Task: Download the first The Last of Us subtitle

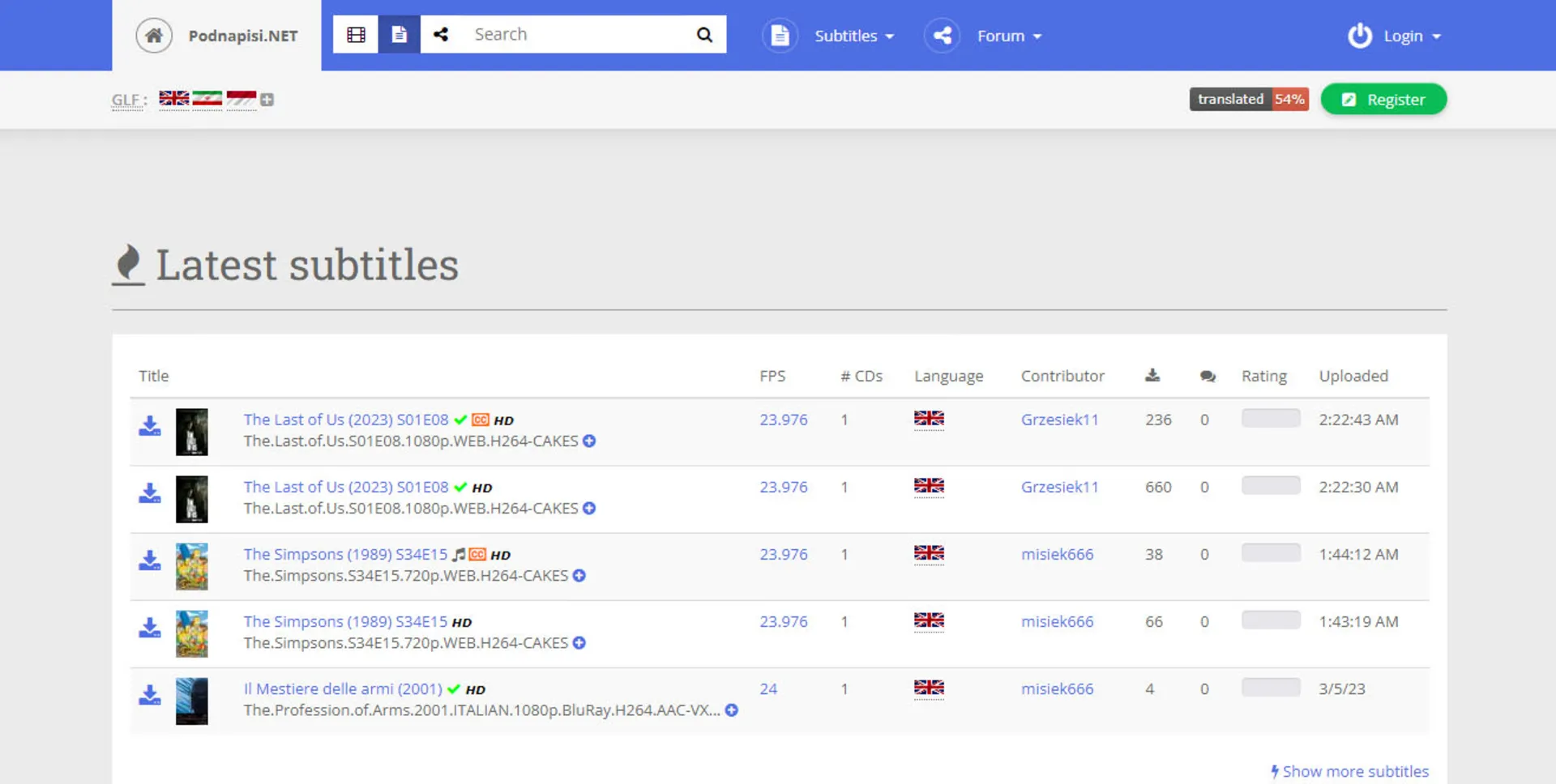Action: [150, 426]
